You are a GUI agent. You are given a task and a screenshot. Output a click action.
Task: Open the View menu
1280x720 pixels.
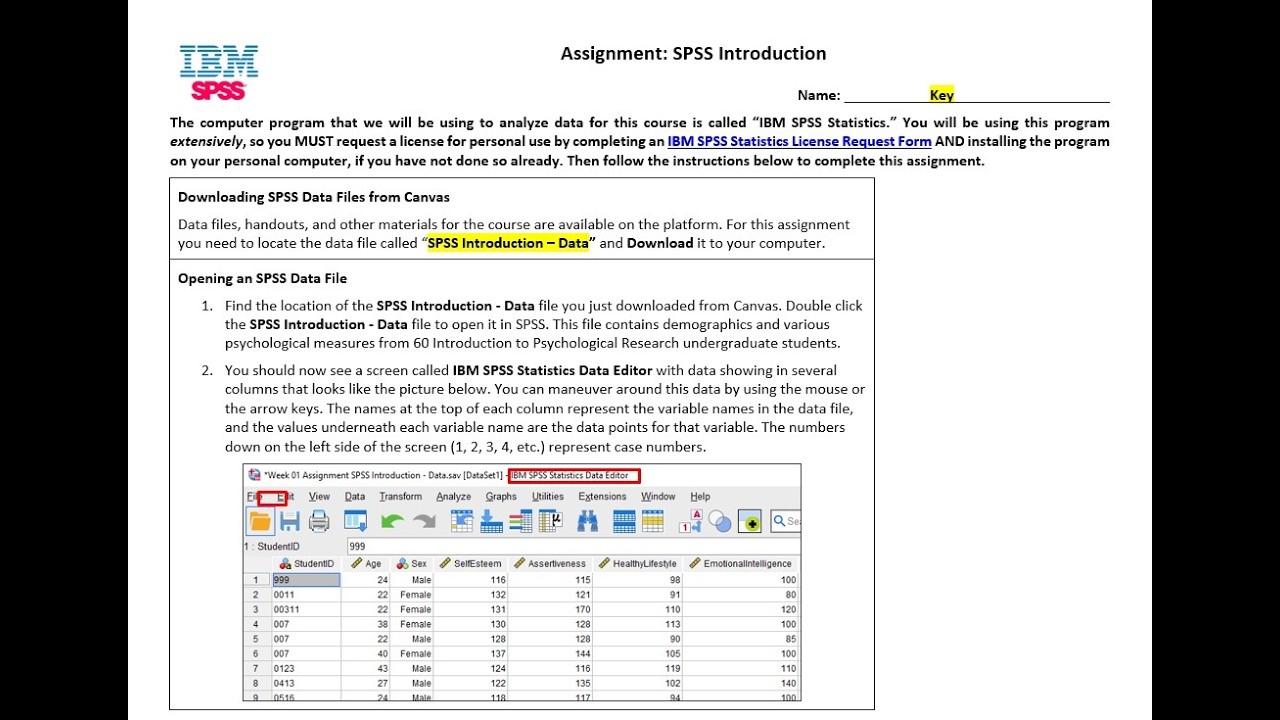[x=319, y=496]
